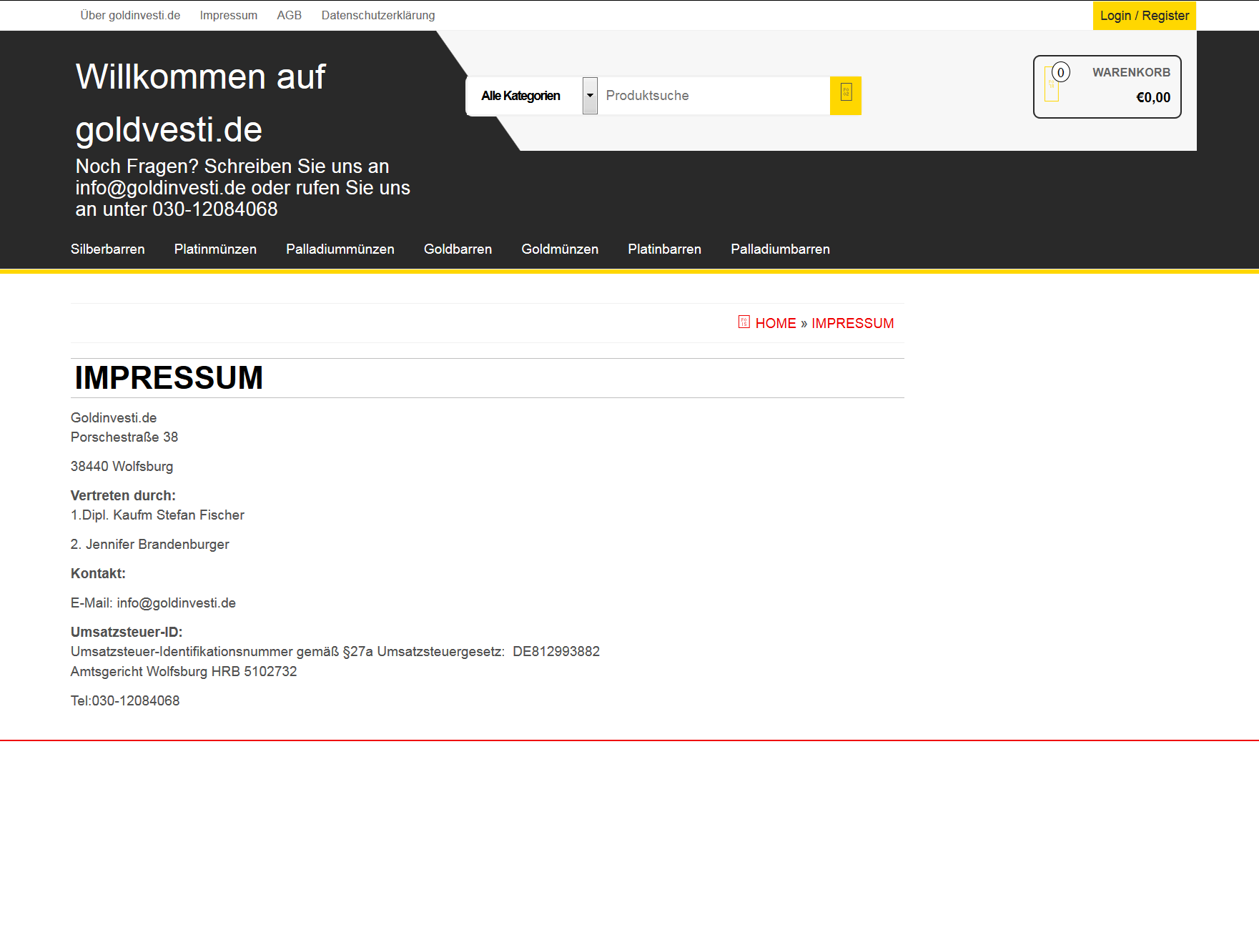Open the Datenschutzerklärung link
Screen dimensions: 1259x952
click(378, 15)
